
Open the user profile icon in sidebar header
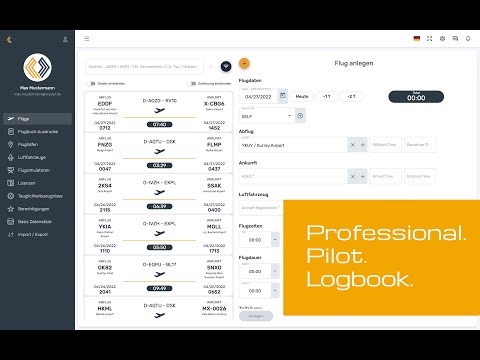65,39
